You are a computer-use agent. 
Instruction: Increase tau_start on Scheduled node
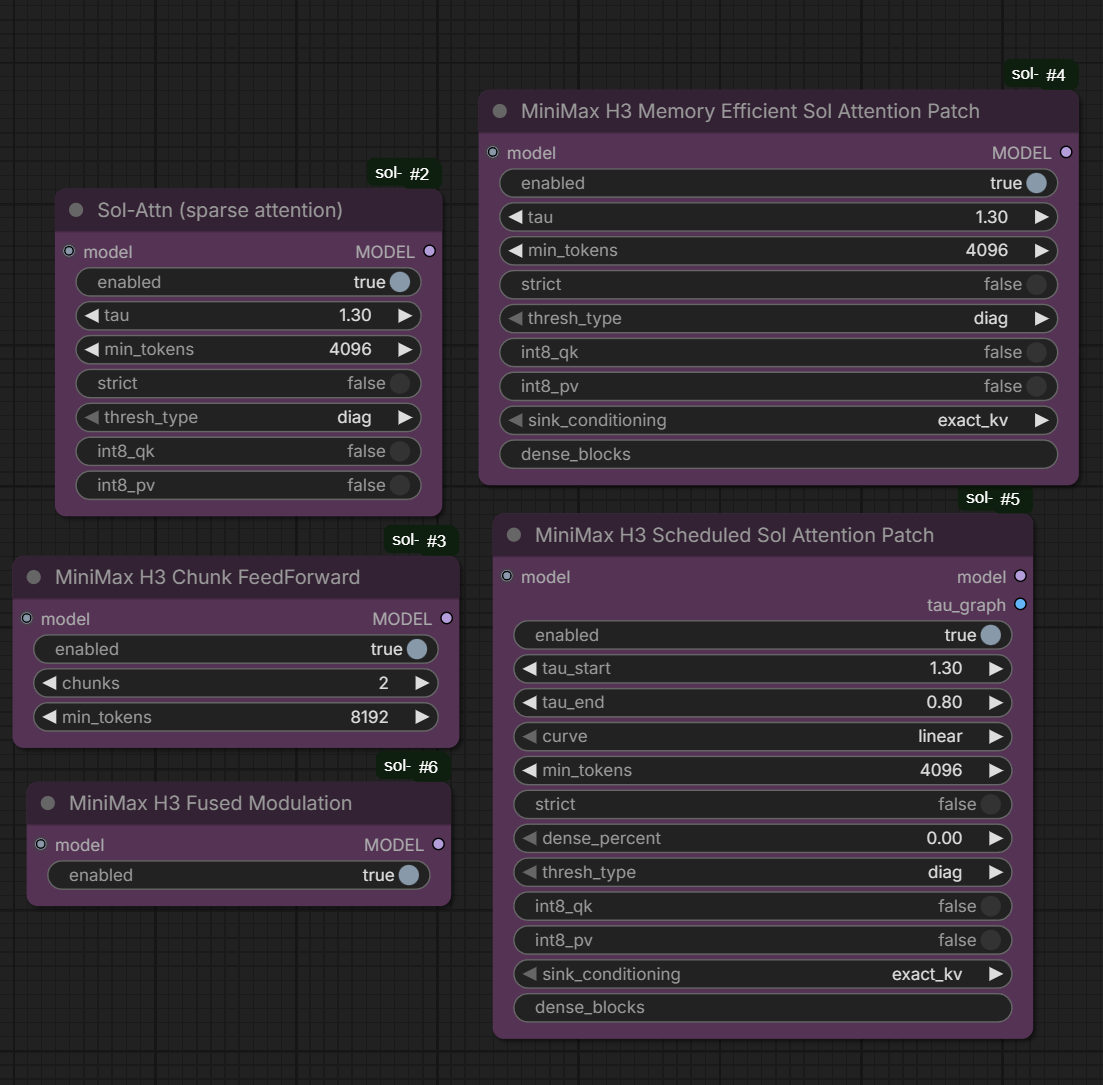(996, 668)
